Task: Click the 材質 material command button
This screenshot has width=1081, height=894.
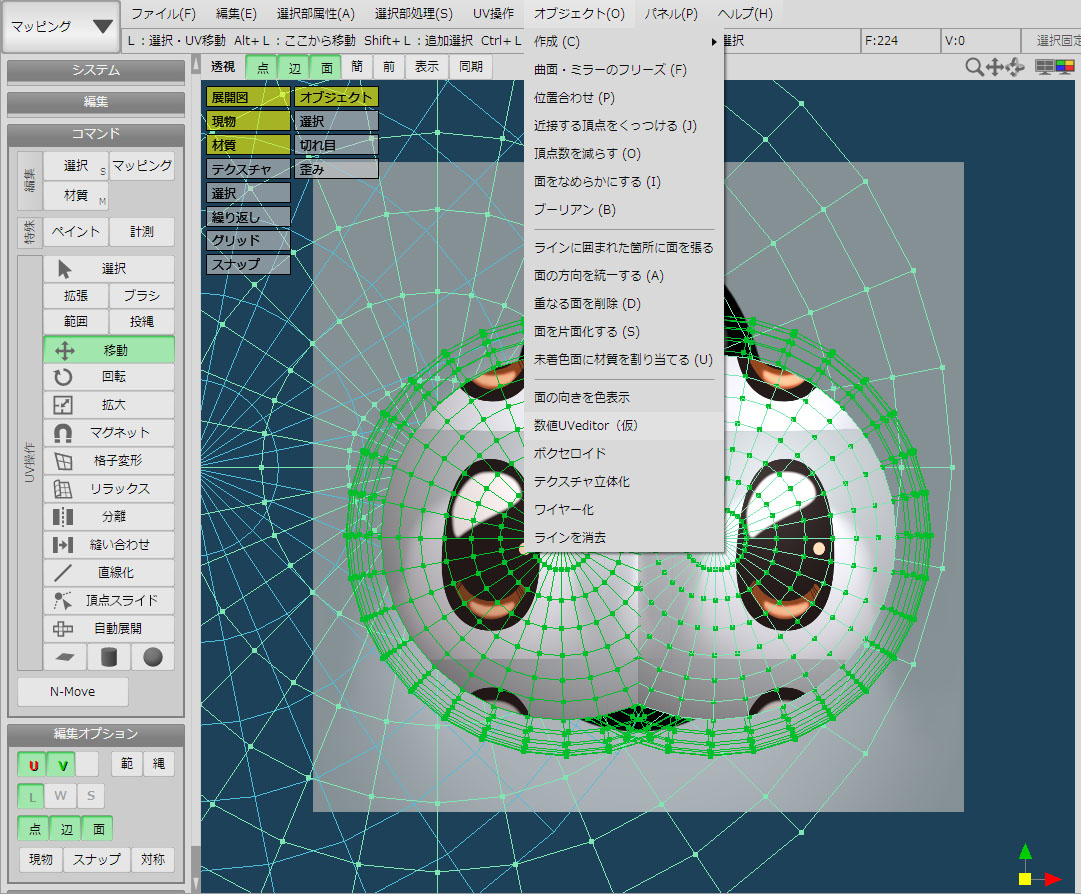Action: click(76, 196)
